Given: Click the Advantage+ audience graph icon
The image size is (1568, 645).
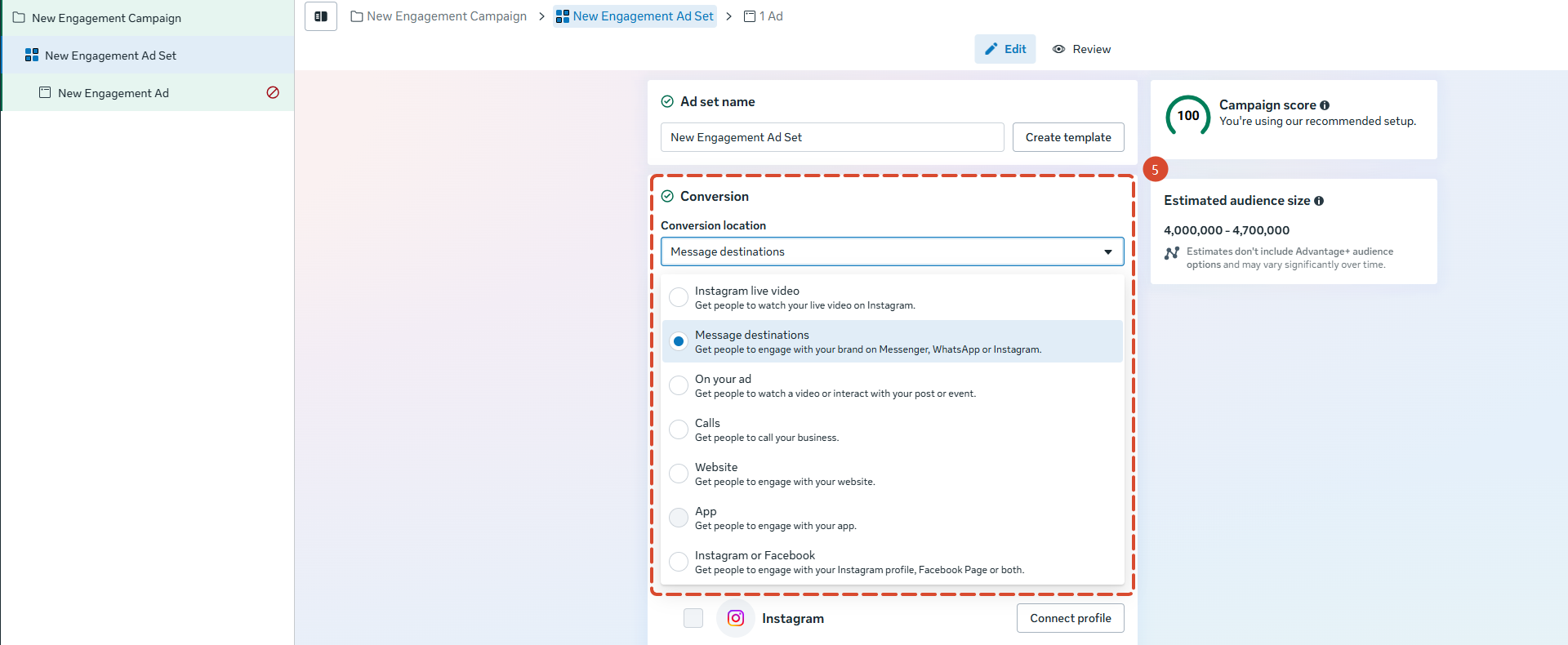Looking at the screenshot, I should [1172, 253].
